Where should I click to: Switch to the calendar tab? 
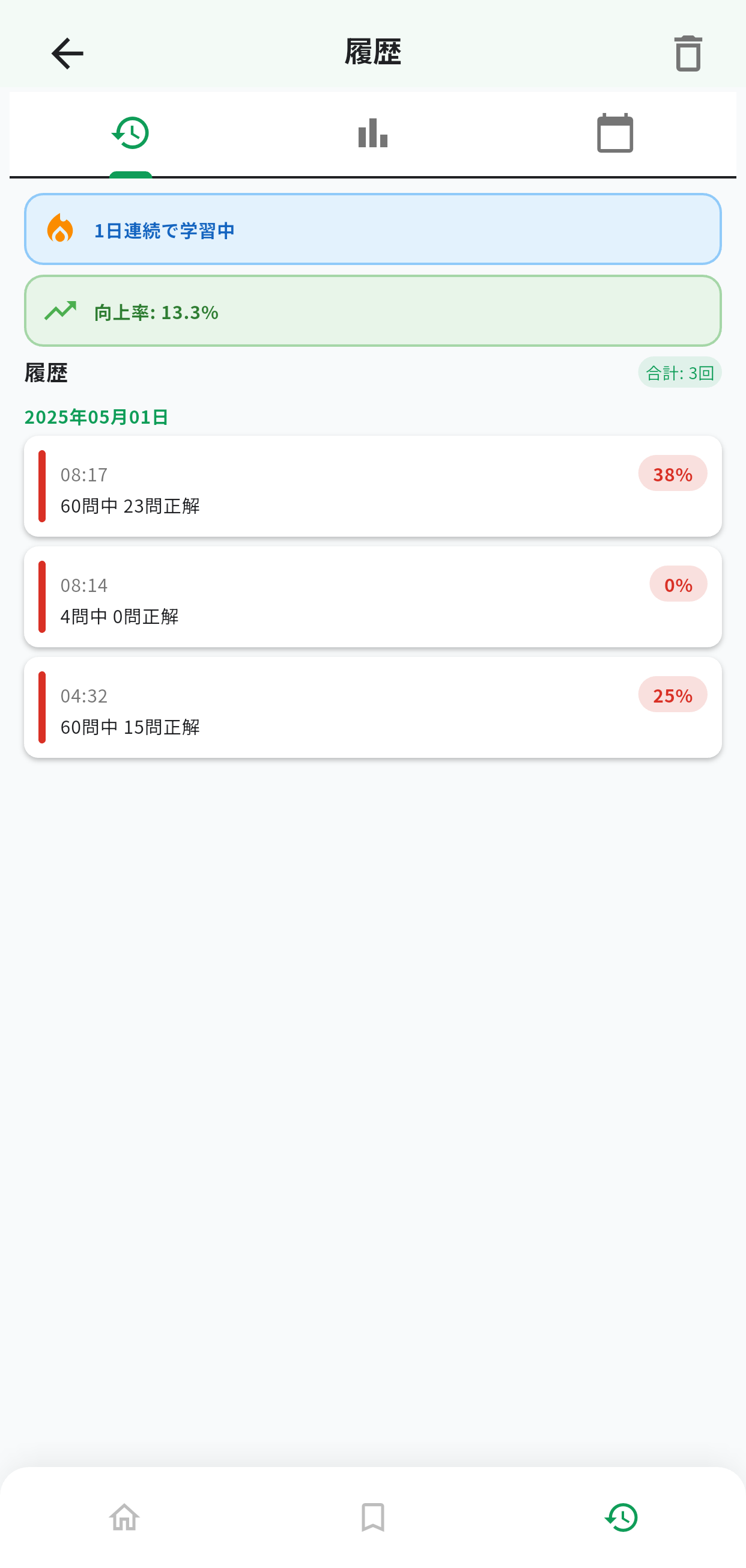614,133
